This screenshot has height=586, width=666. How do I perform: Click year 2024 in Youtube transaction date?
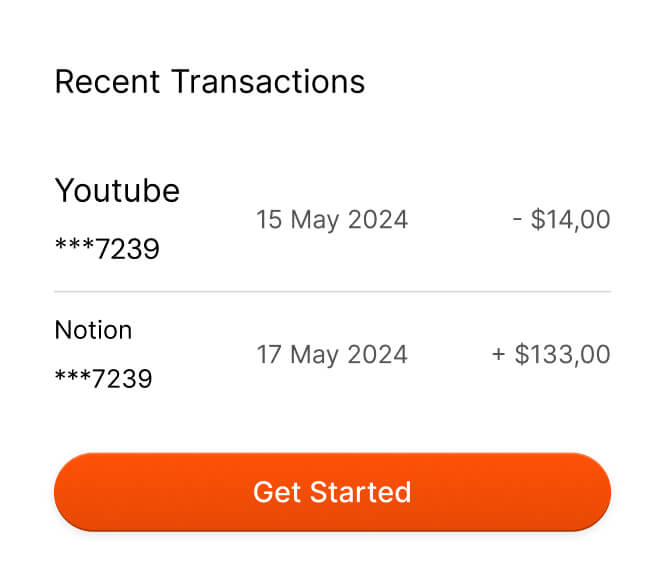pos(378,219)
